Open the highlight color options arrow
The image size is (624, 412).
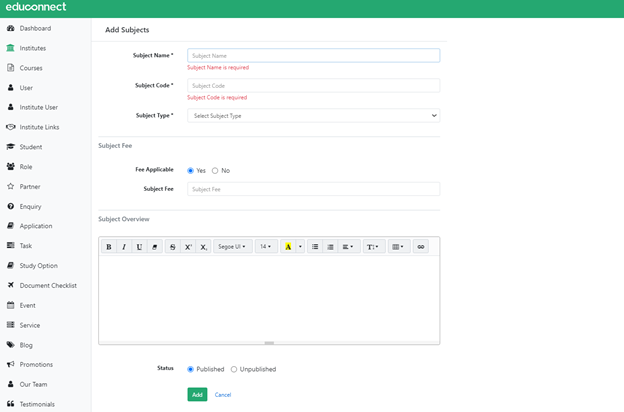tap(300, 247)
